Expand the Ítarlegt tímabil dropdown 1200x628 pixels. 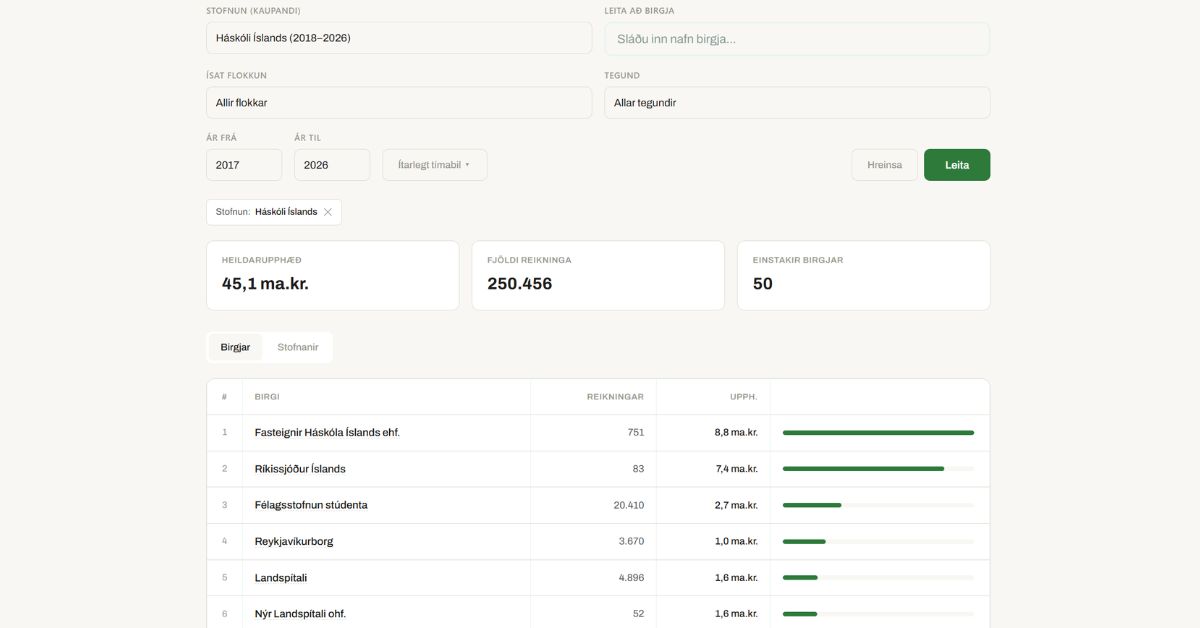click(434, 165)
